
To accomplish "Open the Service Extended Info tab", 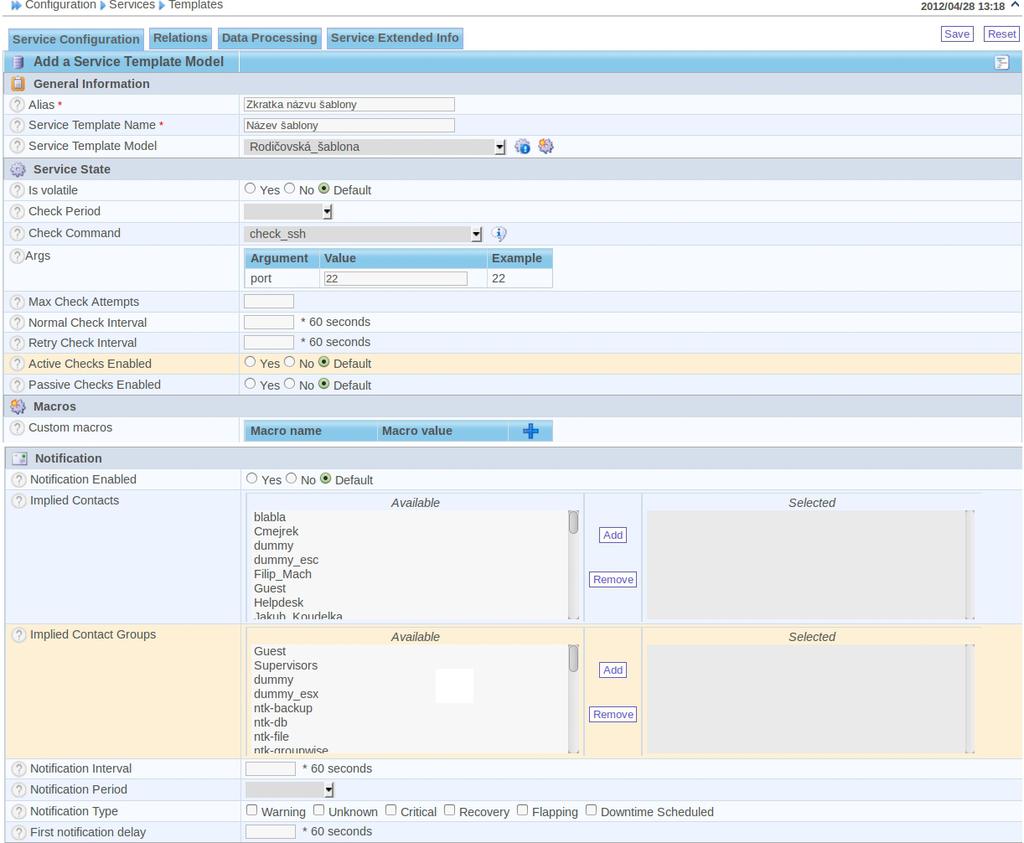I will click(x=394, y=38).
